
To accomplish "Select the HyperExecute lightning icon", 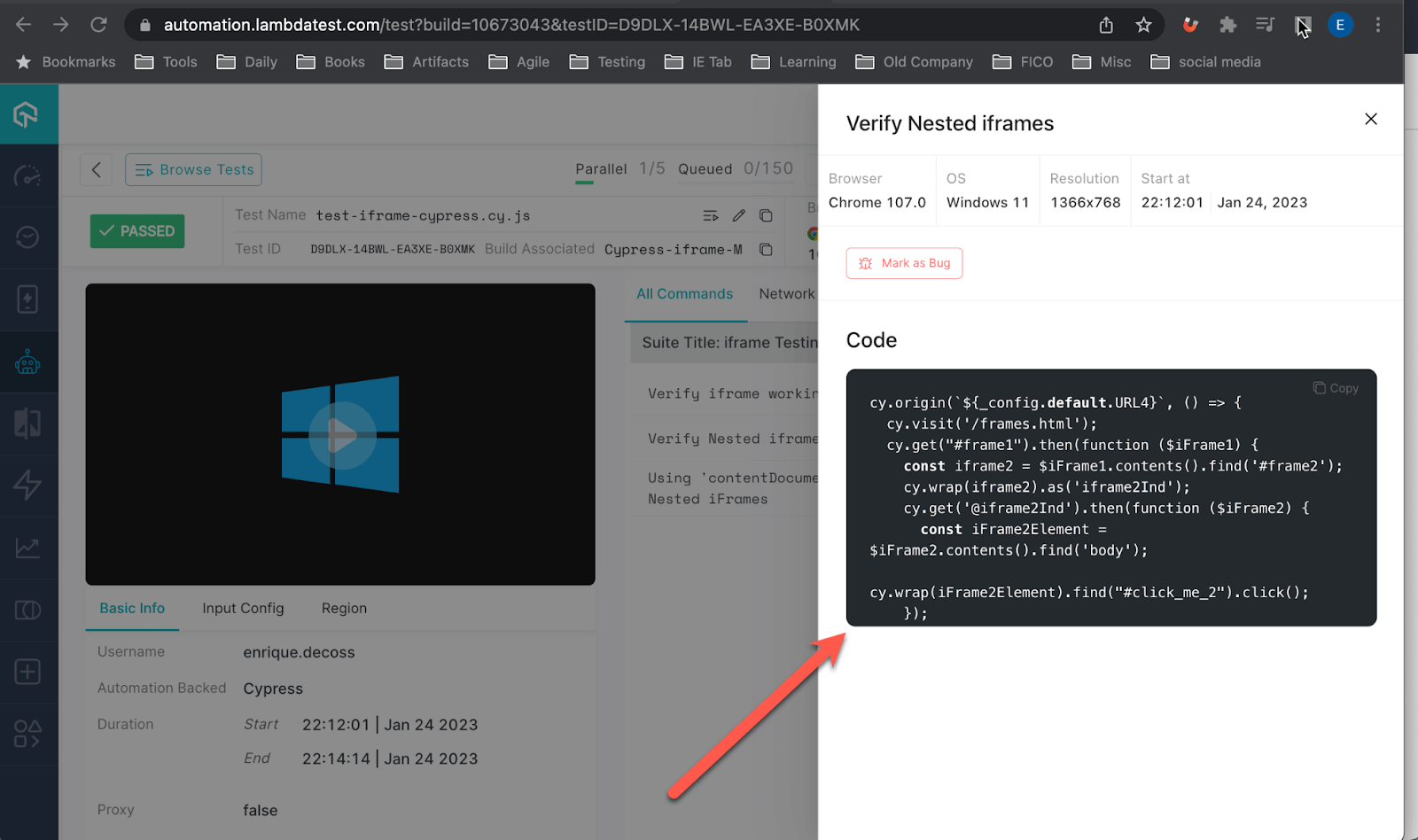I will [29, 486].
